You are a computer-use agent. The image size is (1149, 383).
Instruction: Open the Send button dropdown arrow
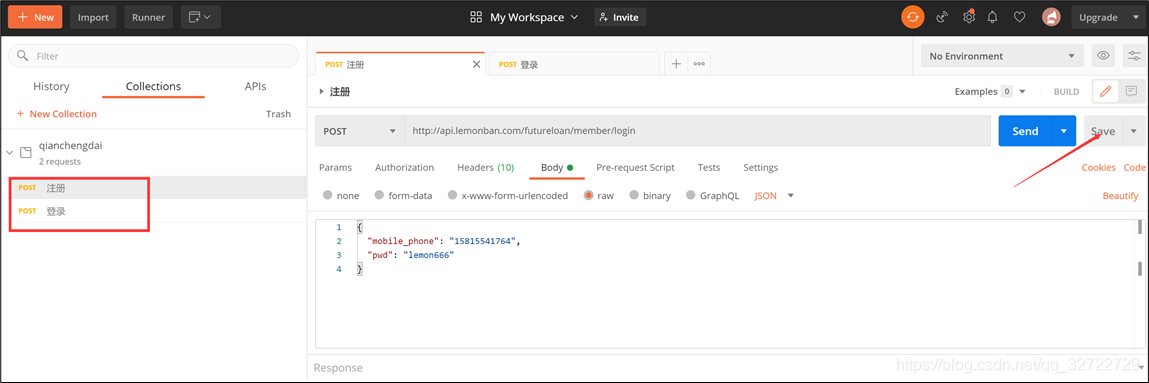pyautogui.click(x=1064, y=131)
